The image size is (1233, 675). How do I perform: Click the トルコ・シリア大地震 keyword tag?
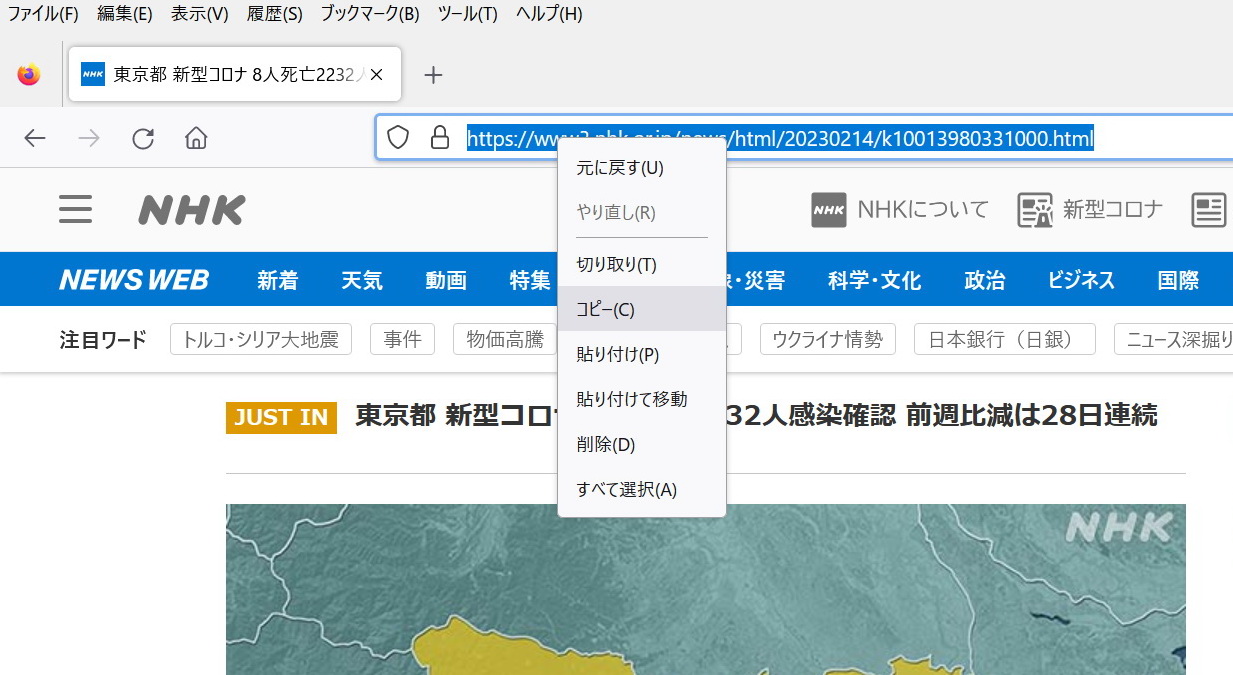[261, 340]
